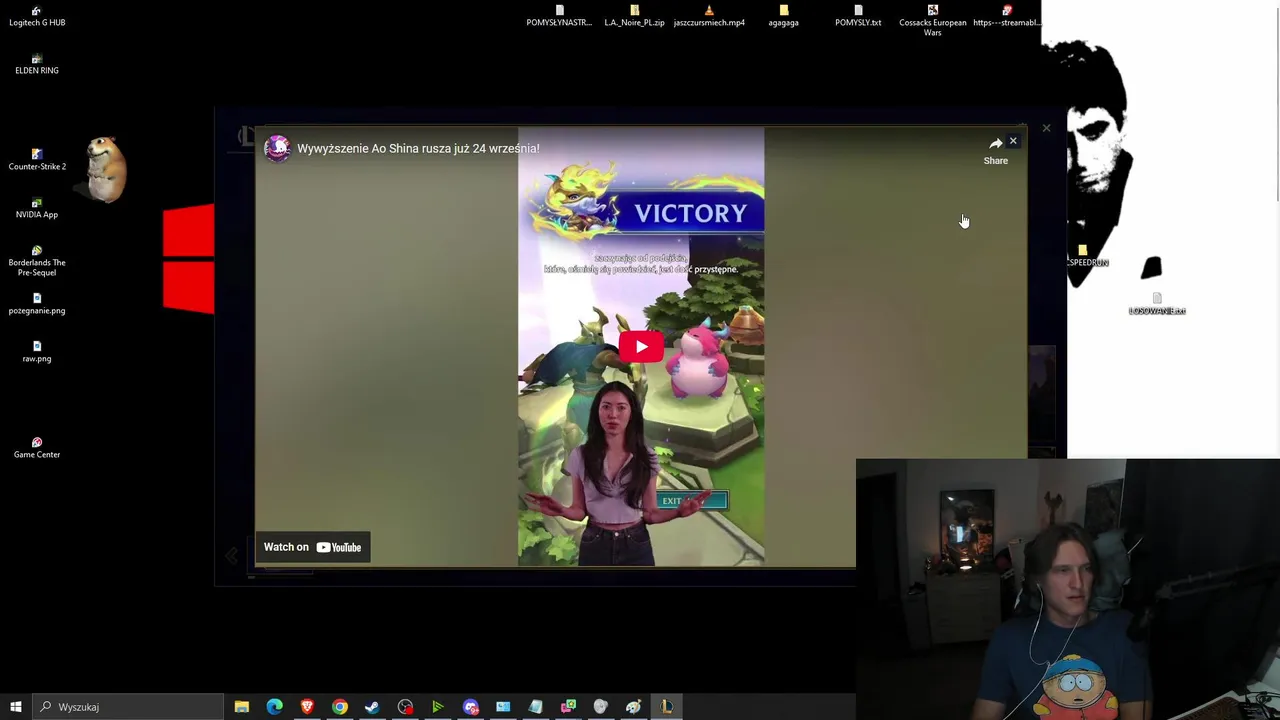Select the POMYSLY.txt file
The height and width of the screenshot is (720, 1280).
(x=858, y=16)
